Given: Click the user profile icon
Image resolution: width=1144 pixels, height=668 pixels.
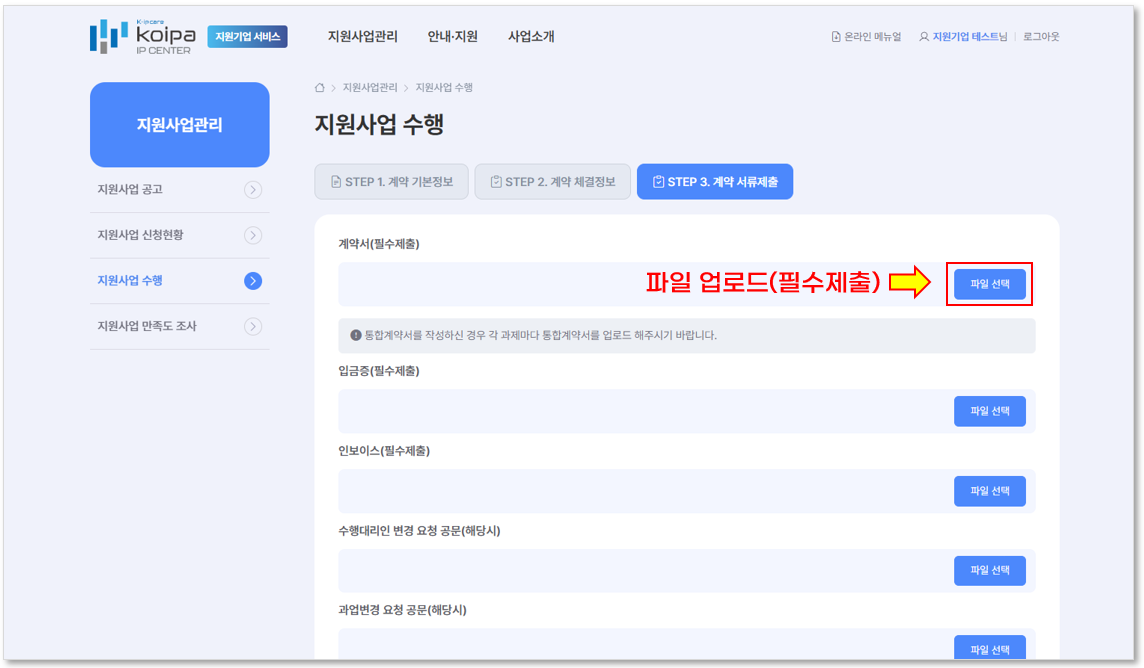Looking at the screenshot, I should tap(924, 36).
